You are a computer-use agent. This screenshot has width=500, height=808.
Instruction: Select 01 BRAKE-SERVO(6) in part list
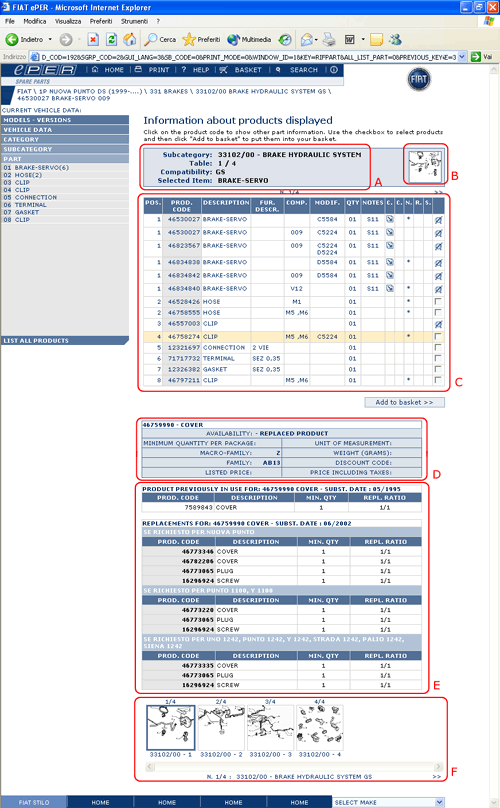[x=36, y=167]
